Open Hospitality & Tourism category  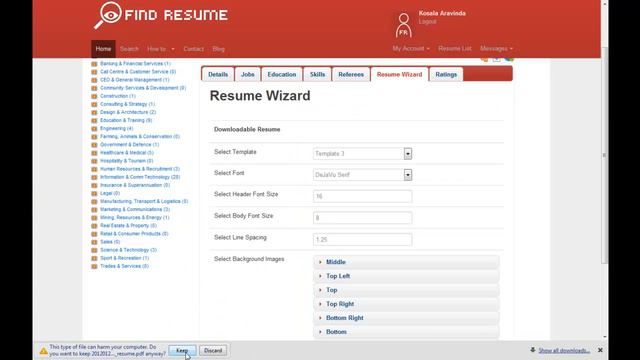(127, 161)
